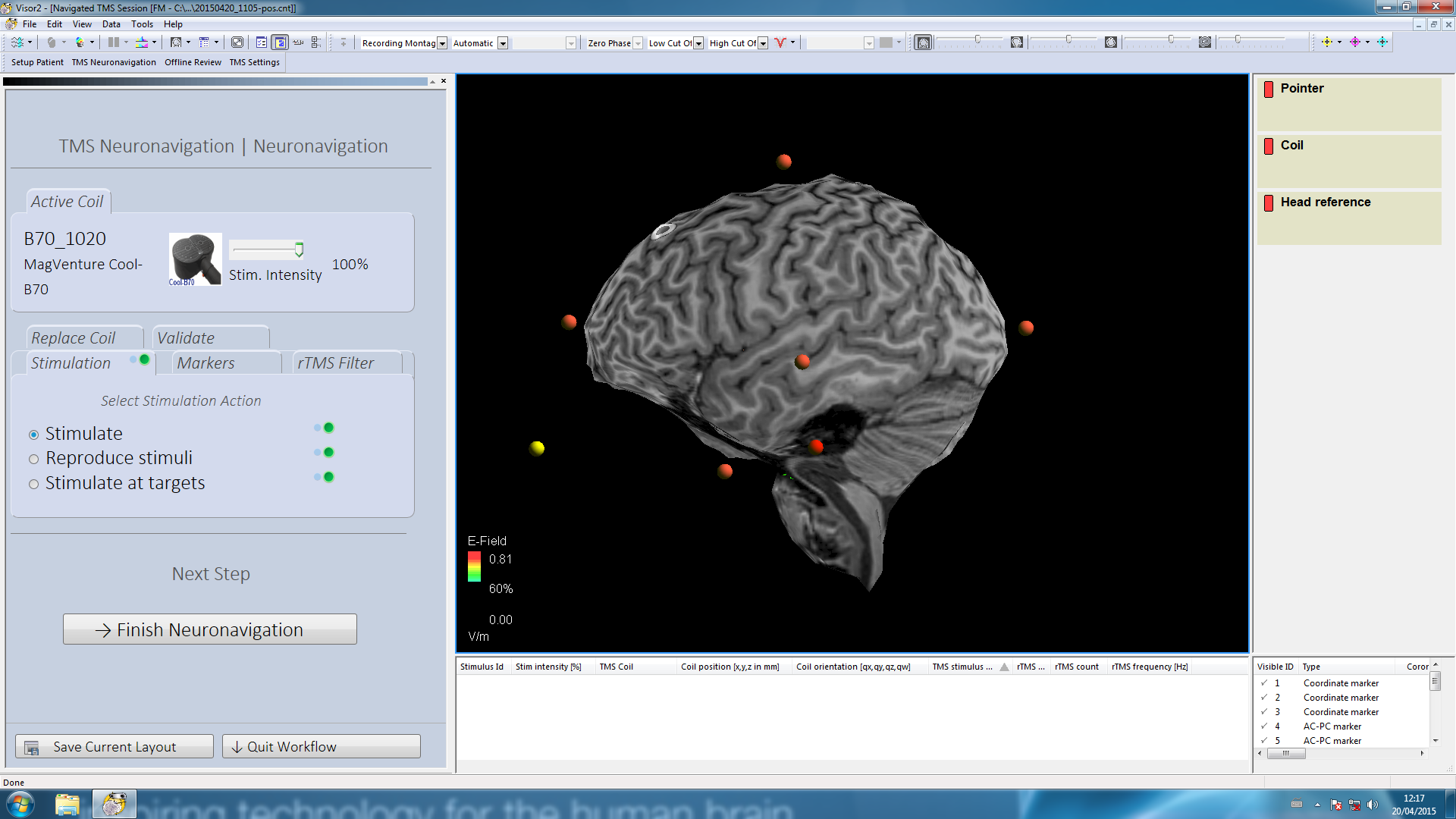Image resolution: width=1456 pixels, height=819 pixels.
Task: Open the Tools menu
Action: pyautogui.click(x=142, y=24)
